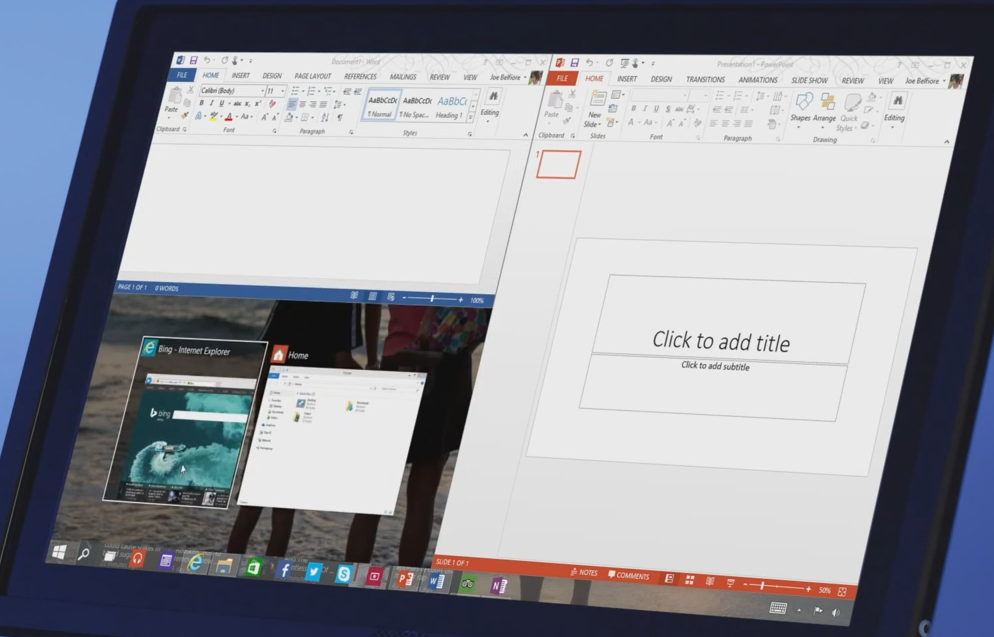Launch Internet Explorer from the taskbar

tap(195, 562)
